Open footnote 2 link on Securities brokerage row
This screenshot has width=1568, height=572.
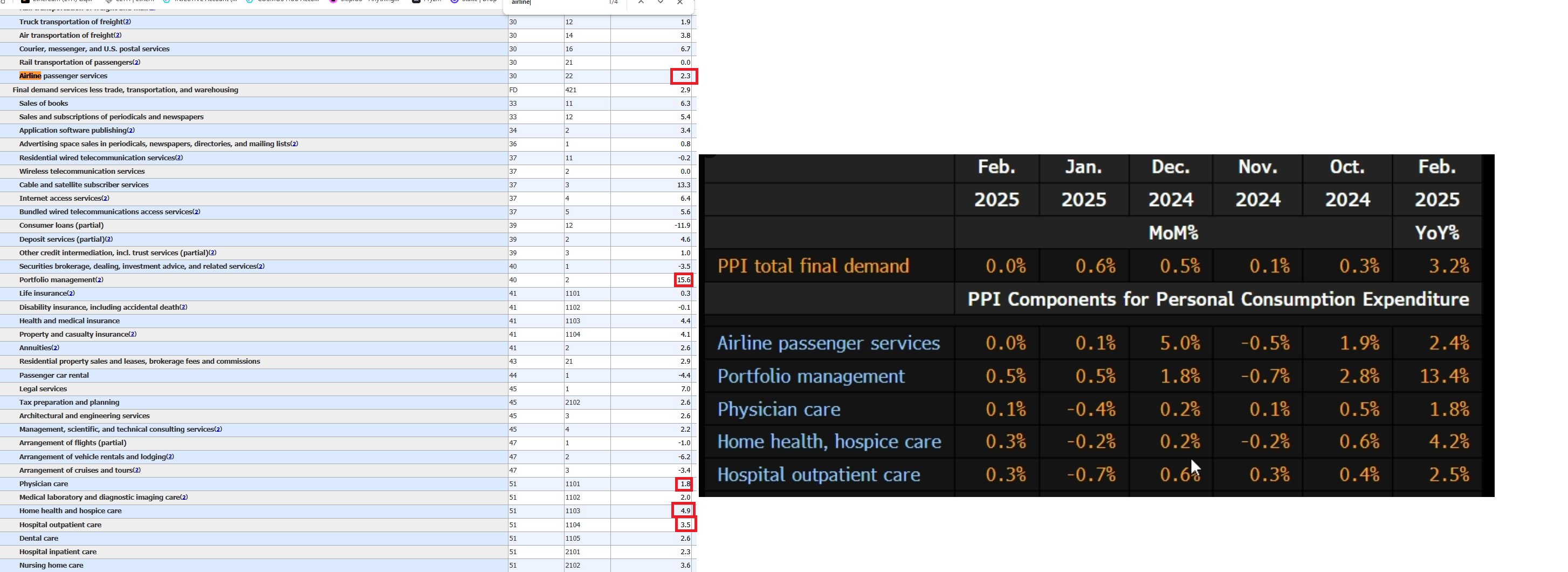tap(260, 267)
